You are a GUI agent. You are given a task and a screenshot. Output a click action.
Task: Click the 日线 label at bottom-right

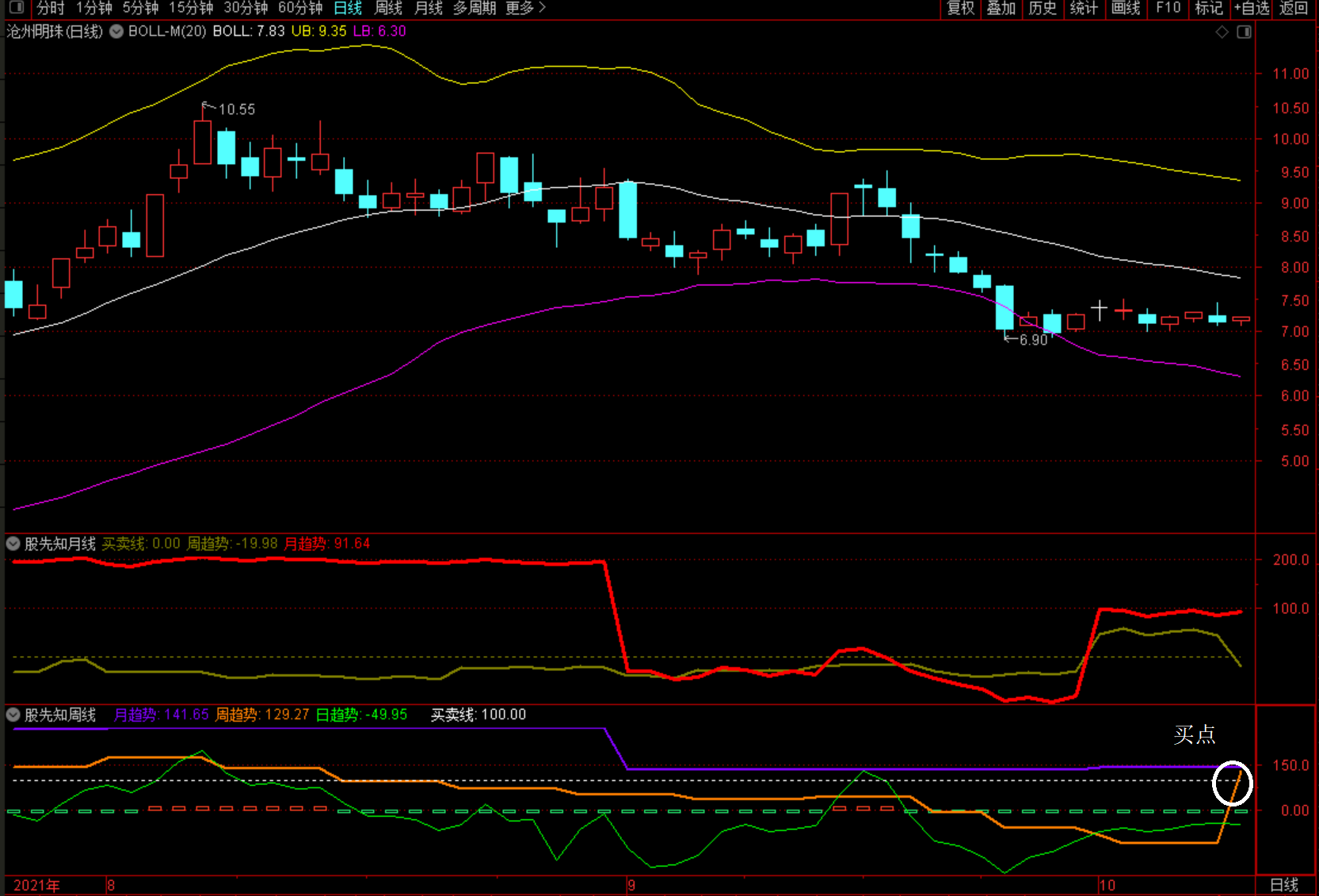pos(1283,885)
